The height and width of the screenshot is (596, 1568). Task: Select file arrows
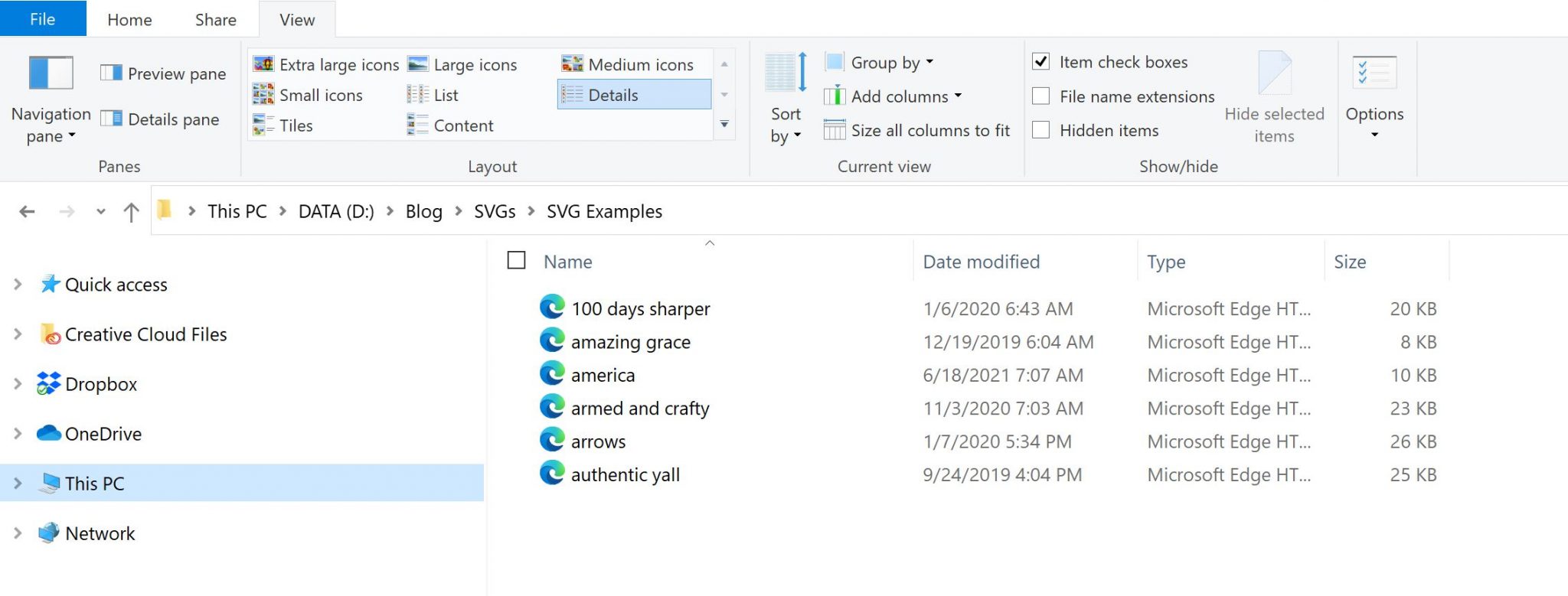[598, 441]
